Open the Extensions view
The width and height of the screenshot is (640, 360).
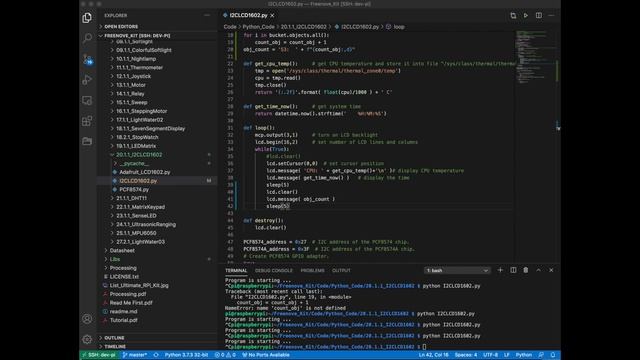pyautogui.click(x=87, y=121)
